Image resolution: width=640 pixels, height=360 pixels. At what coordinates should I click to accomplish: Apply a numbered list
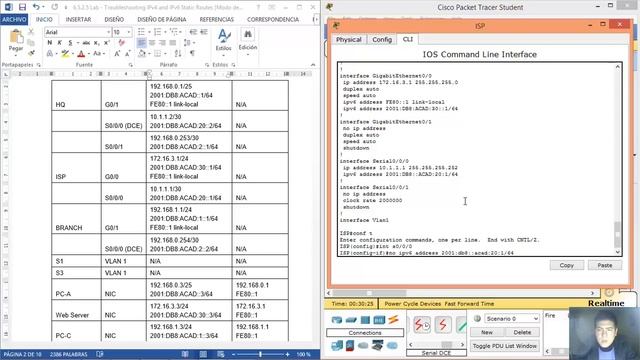pos(157,32)
